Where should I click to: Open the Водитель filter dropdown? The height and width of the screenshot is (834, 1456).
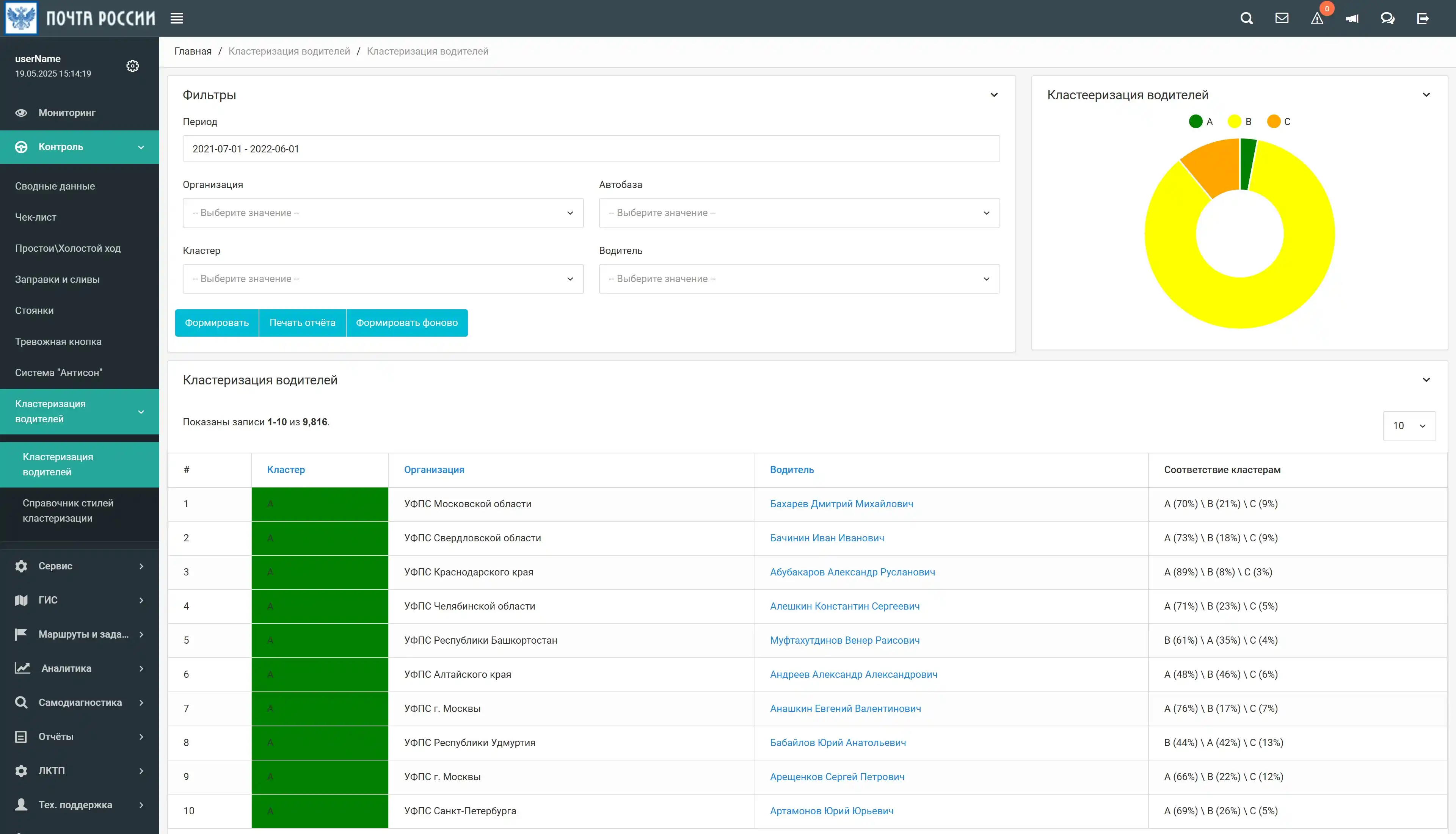799,279
